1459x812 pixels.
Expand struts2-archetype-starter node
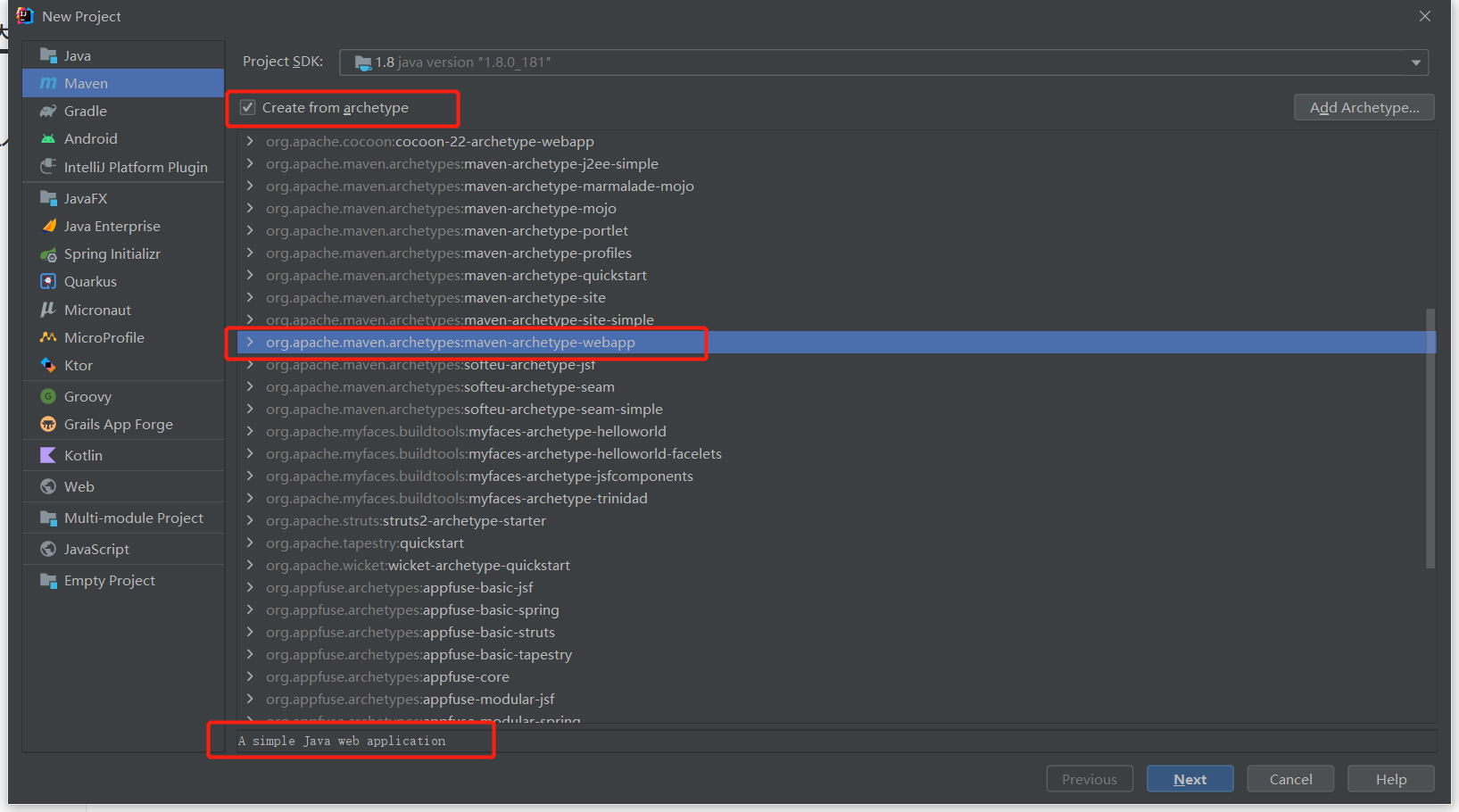pyautogui.click(x=250, y=520)
